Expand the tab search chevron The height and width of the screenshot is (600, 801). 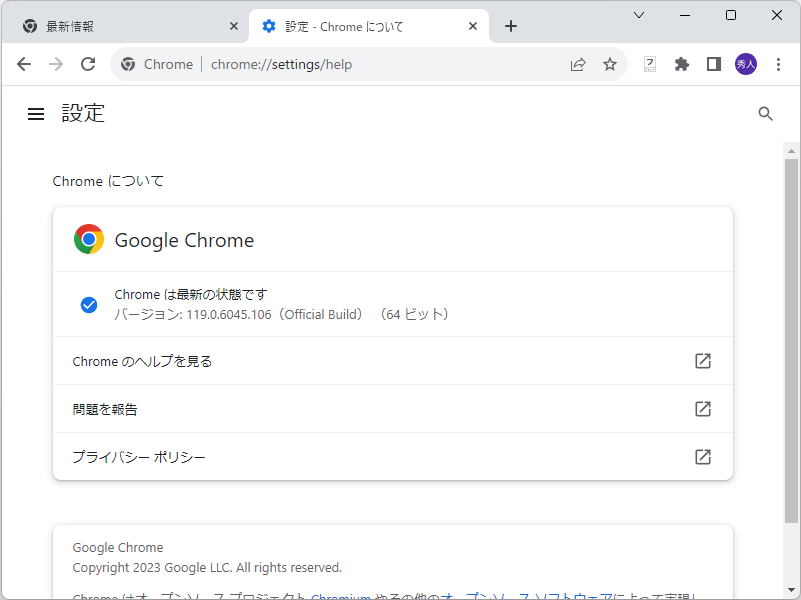[x=640, y=15]
